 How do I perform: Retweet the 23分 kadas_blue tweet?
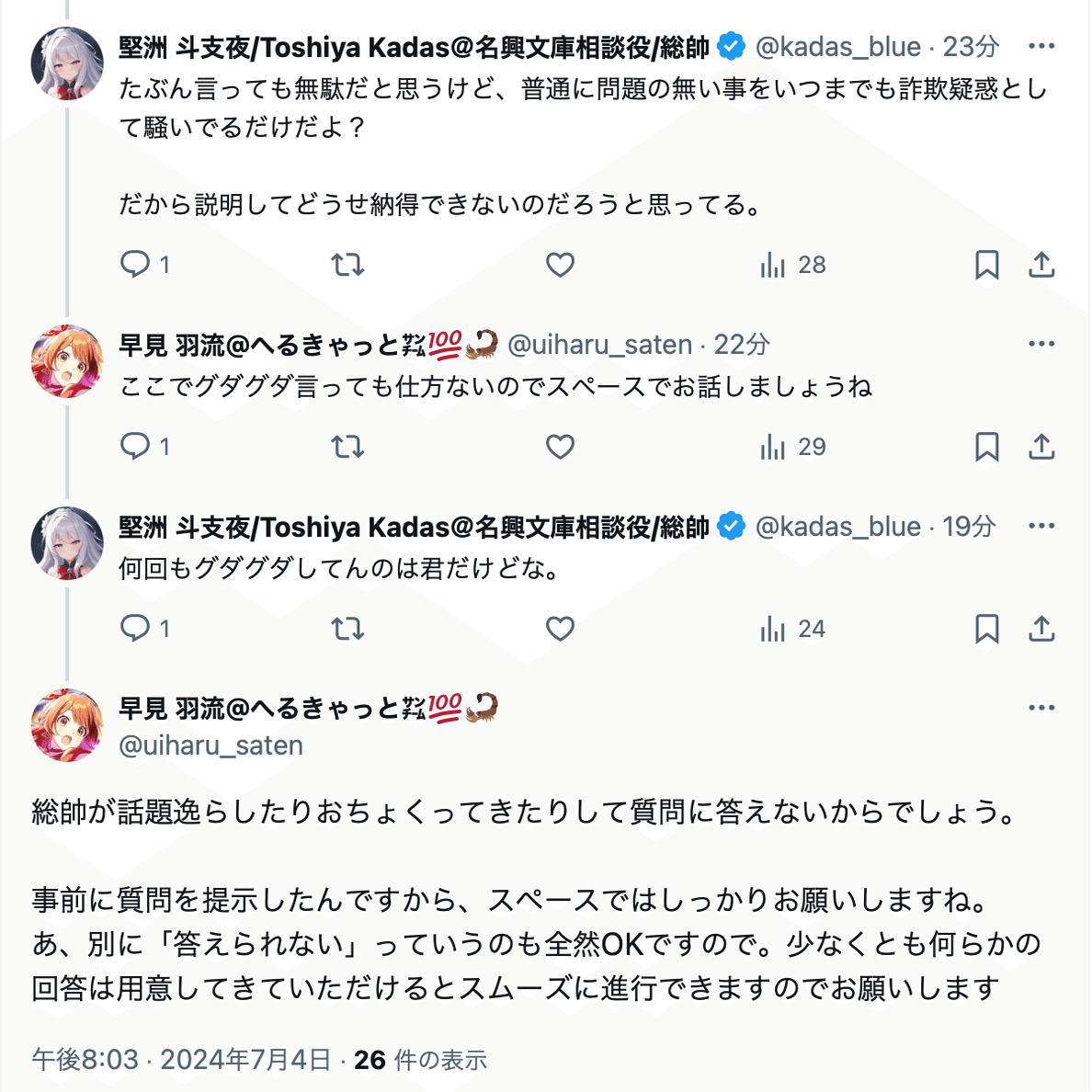(x=347, y=265)
